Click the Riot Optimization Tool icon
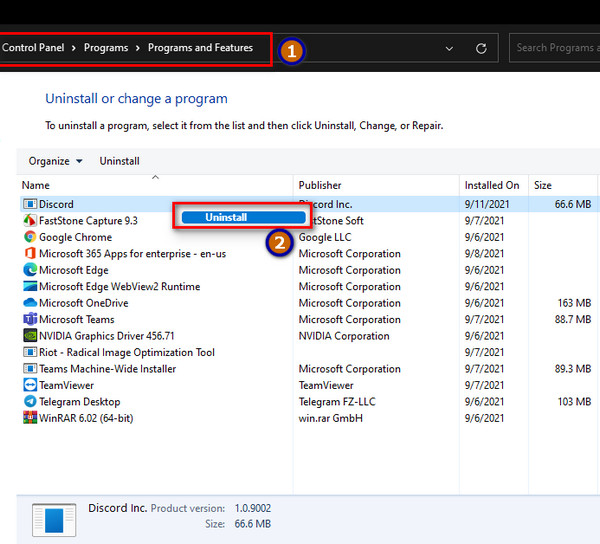This screenshot has height=544, width=600. (x=30, y=352)
